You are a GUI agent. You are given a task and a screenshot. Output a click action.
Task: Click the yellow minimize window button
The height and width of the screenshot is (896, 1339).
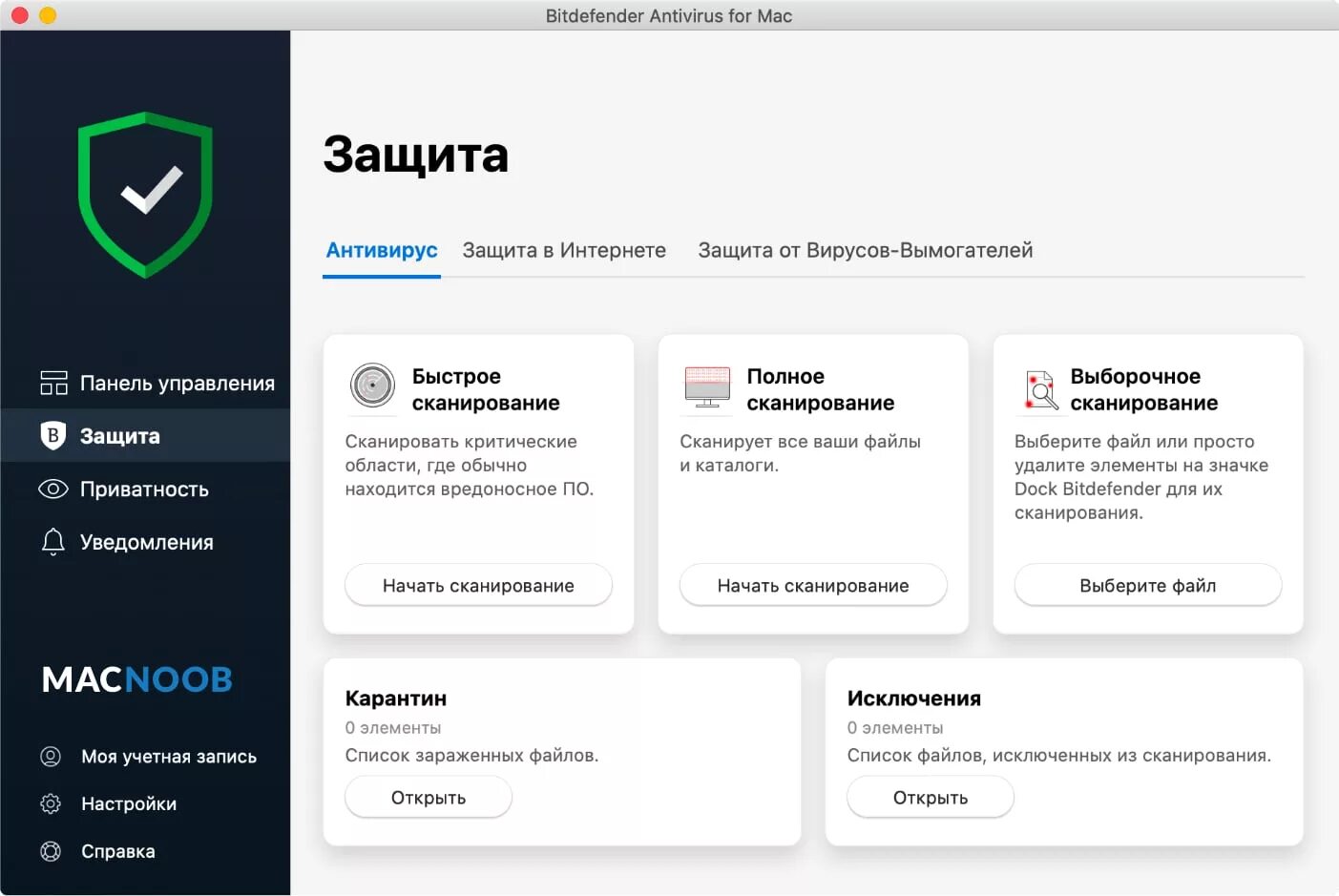(x=48, y=15)
